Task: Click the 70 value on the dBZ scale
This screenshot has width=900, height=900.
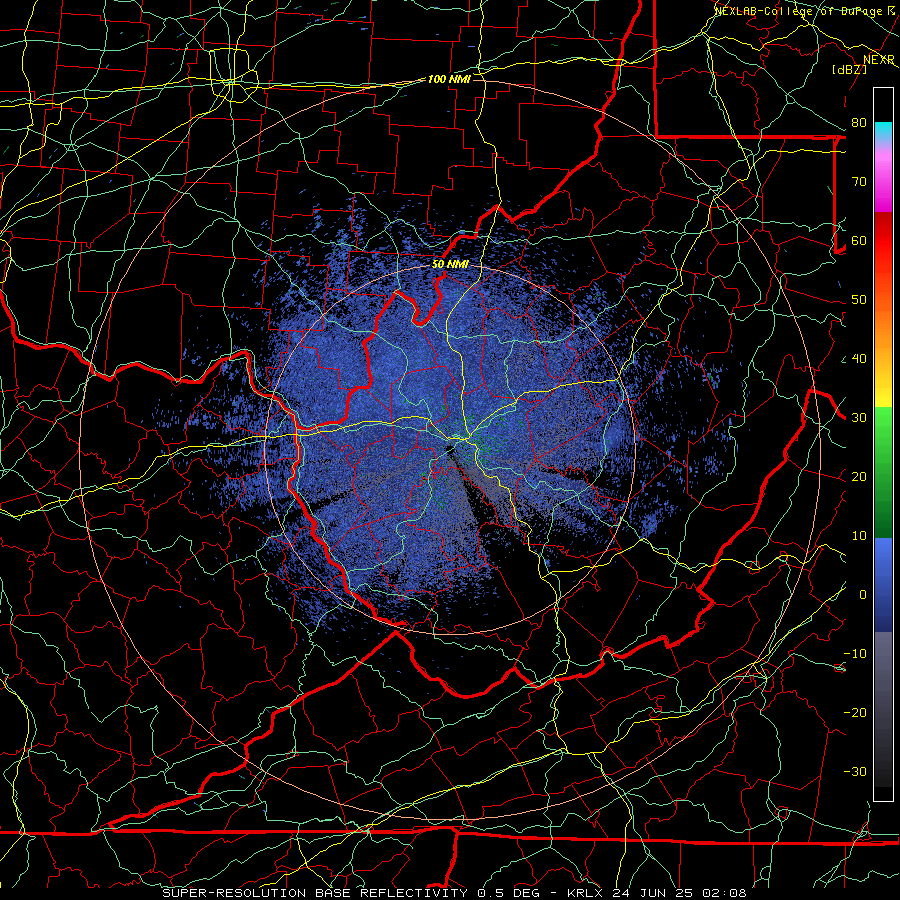Action: [859, 182]
